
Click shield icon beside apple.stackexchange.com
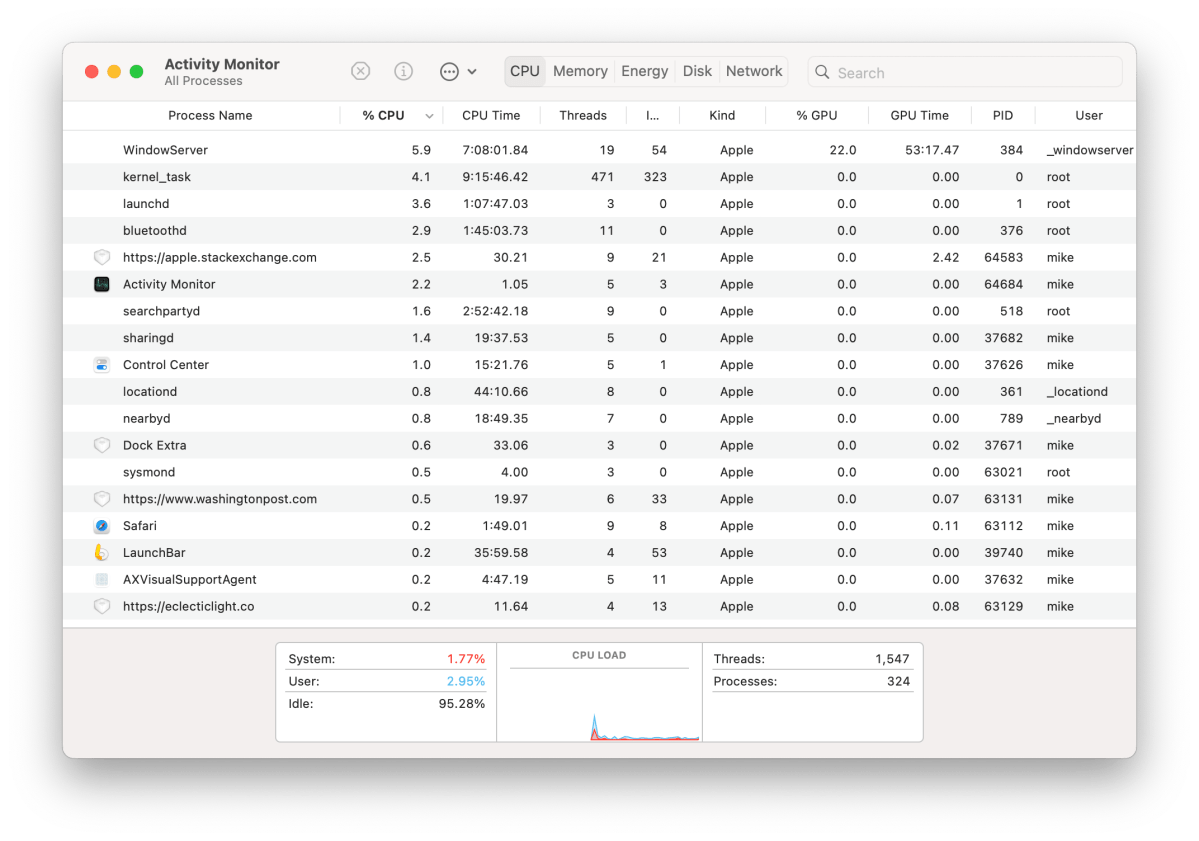pos(101,258)
